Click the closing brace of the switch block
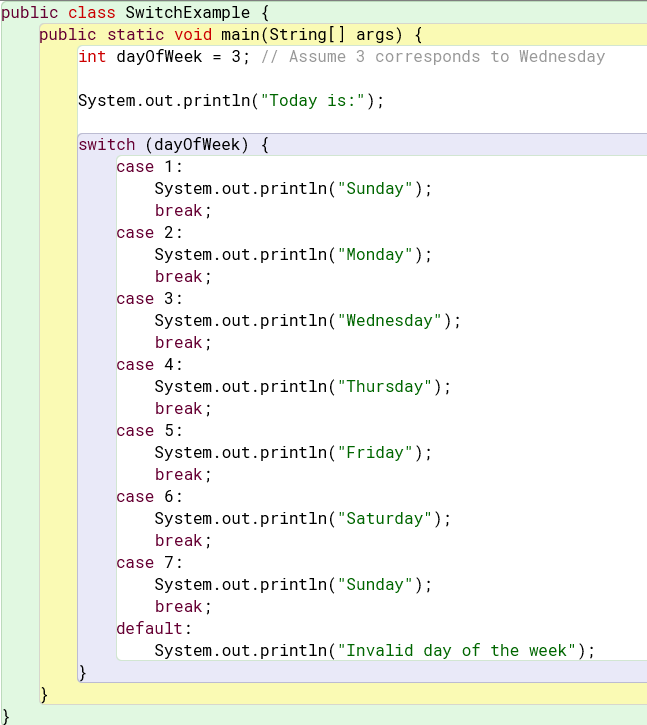The image size is (647, 725). click(82, 673)
